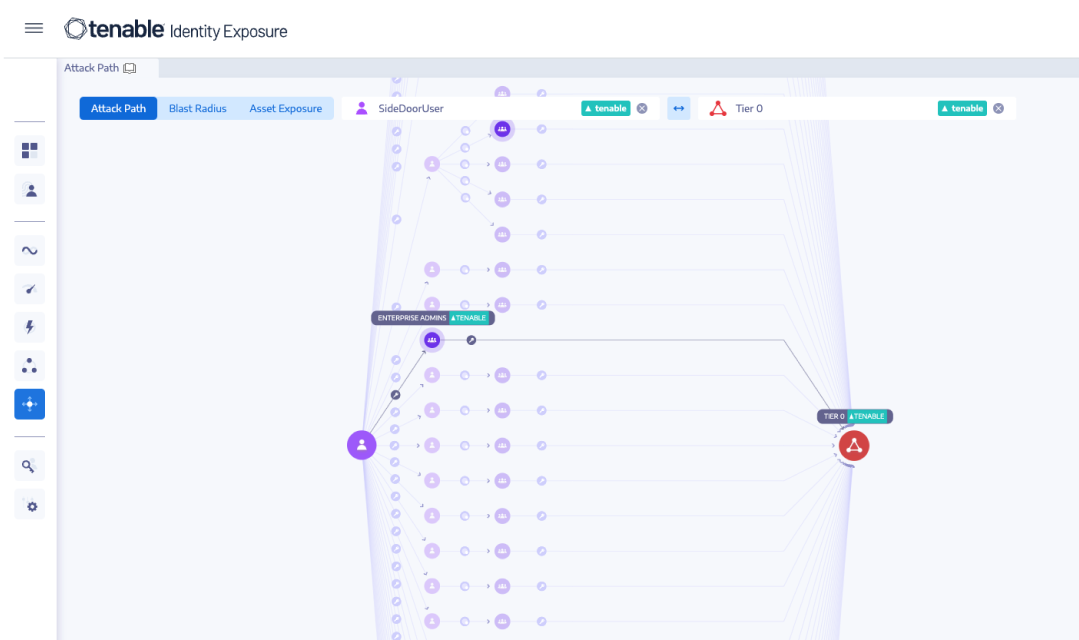Screen dimensions: 1079x640
Task: Select the active Attack Path sidebar icon
Action: [30, 404]
